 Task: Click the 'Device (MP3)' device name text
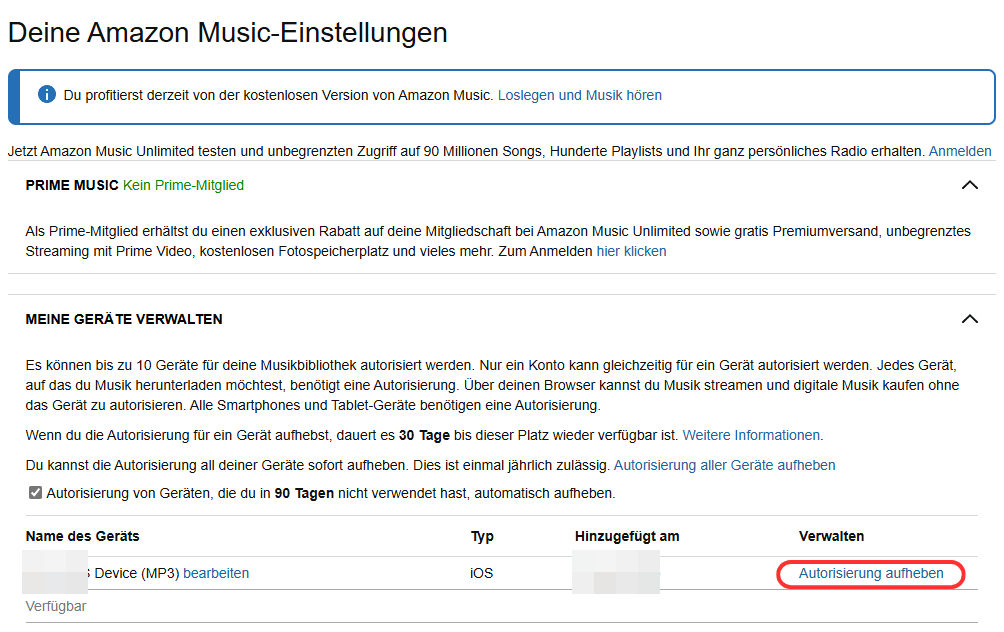pyautogui.click(x=136, y=573)
